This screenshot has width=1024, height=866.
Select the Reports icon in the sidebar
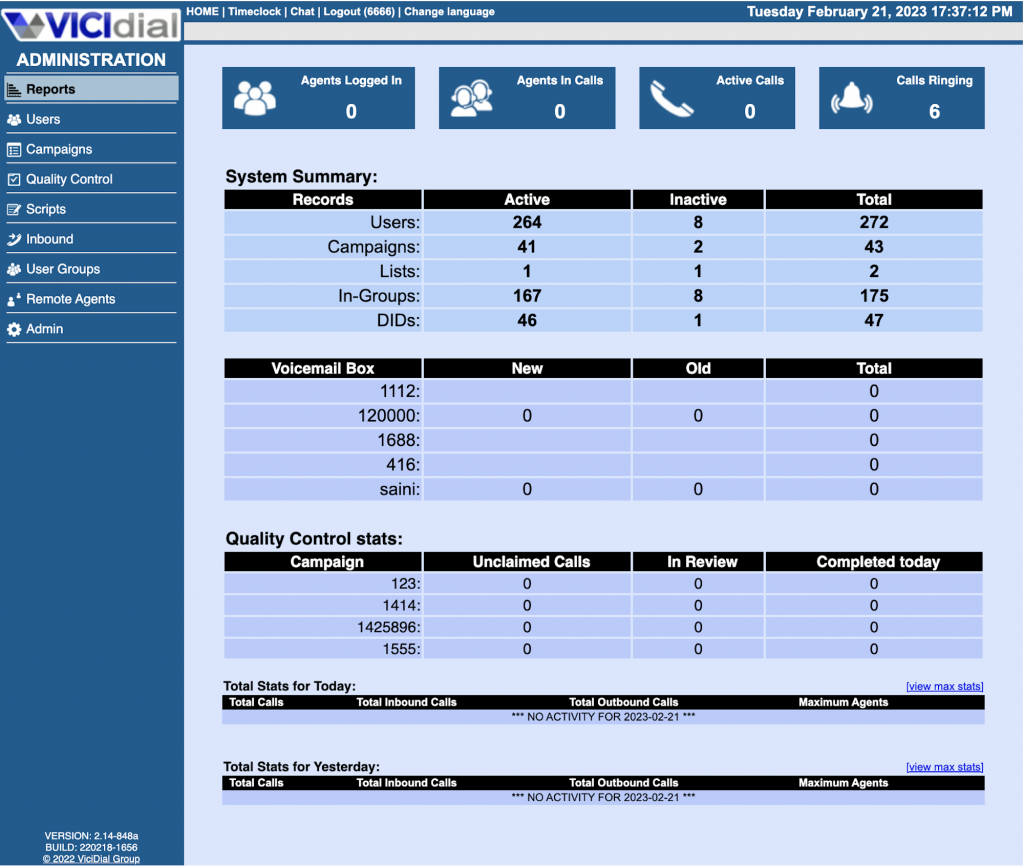tap(14, 90)
